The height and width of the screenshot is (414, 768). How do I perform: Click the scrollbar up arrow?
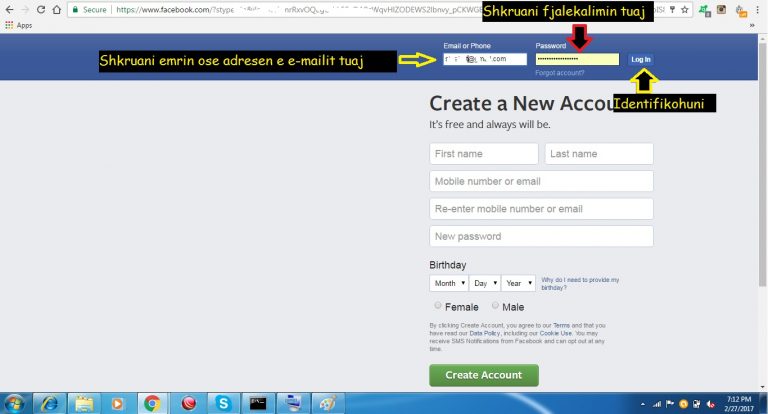click(x=762, y=38)
